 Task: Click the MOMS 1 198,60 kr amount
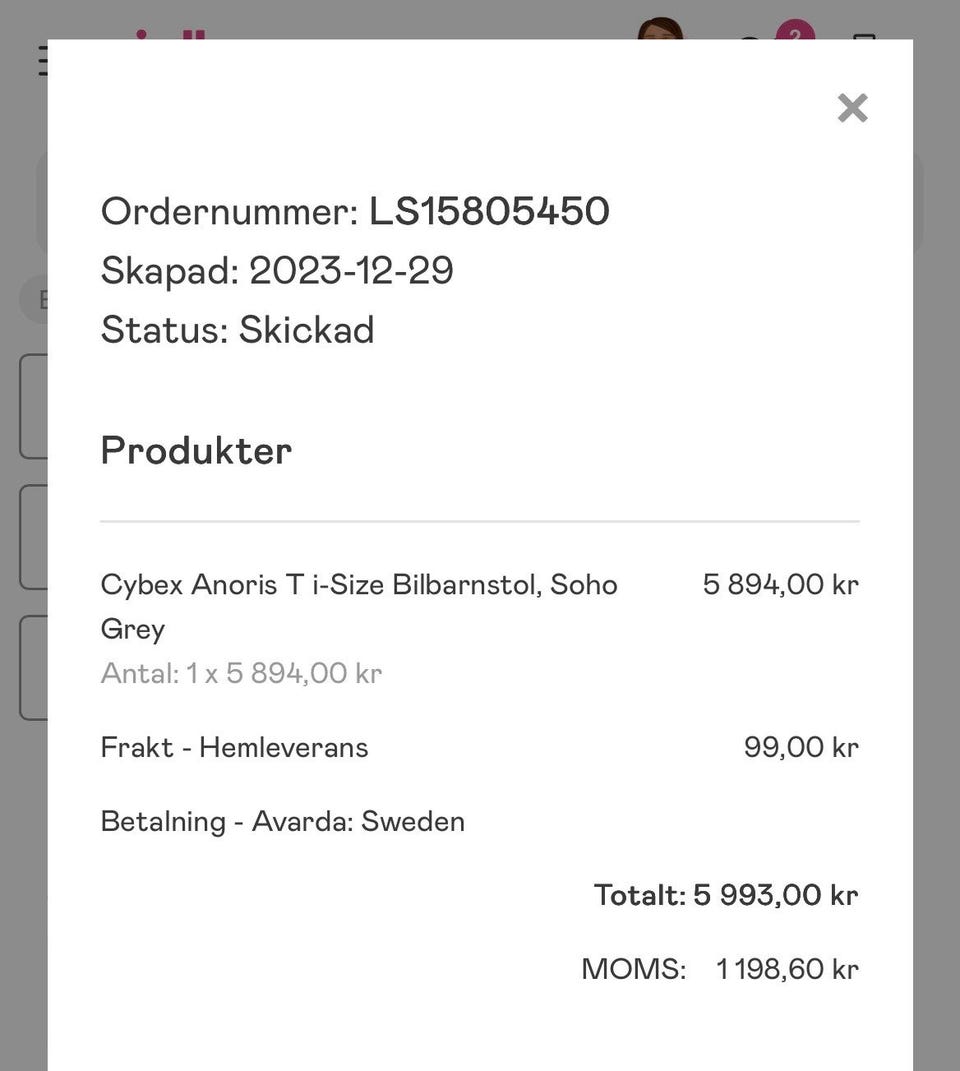[787, 969]
